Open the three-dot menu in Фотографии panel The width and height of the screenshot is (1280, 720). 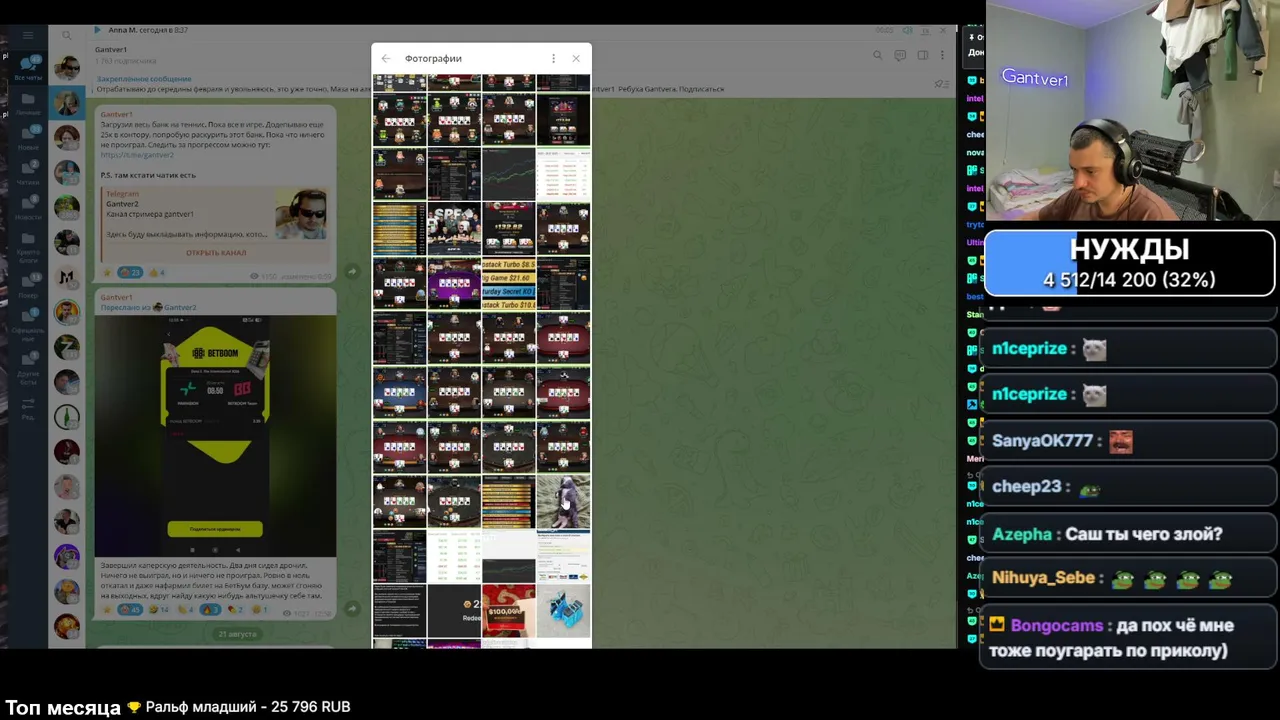coord(553,59)
